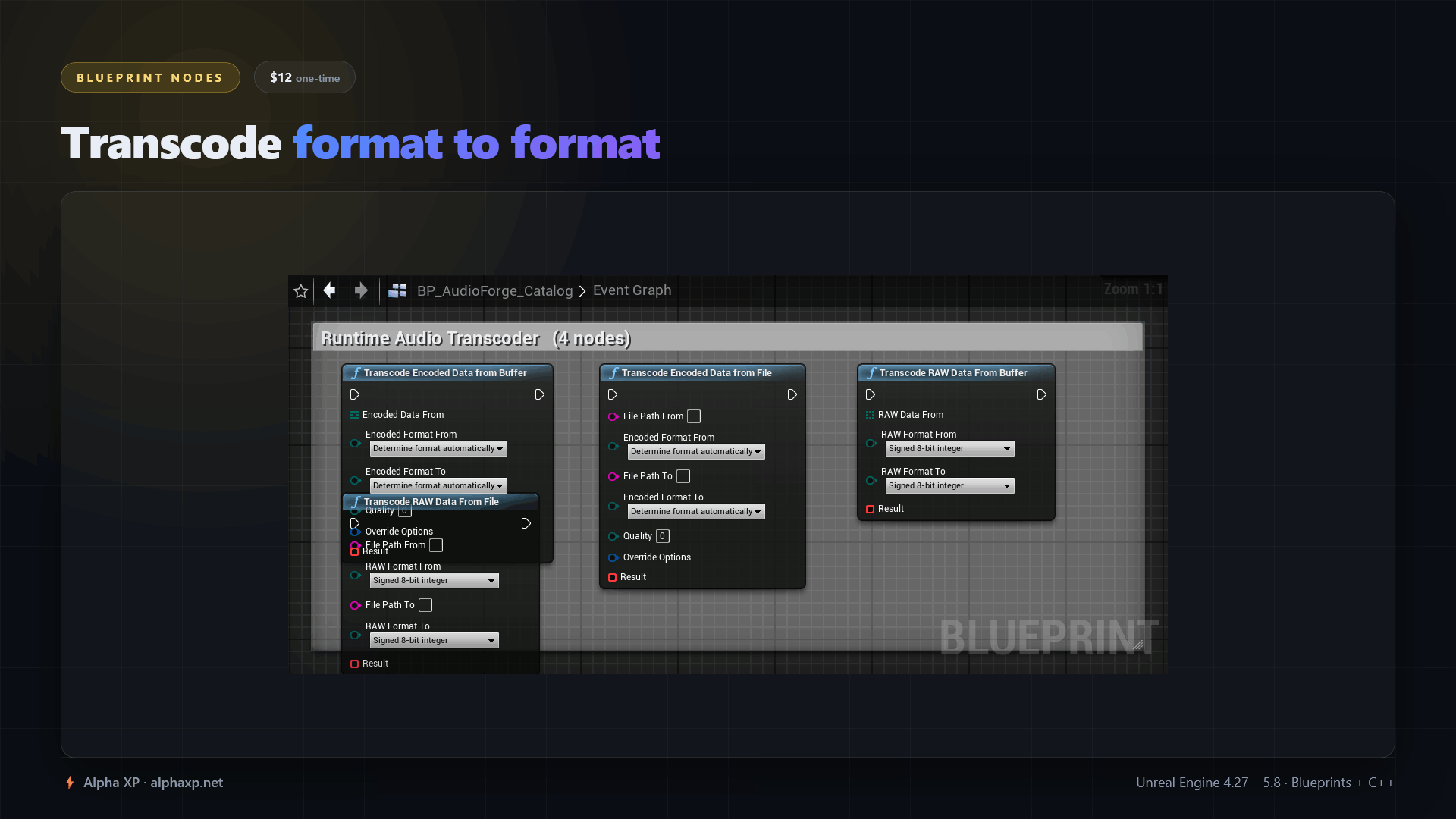Select the Transcode RAW Data From File node title
The image size is (1456, 819).
(431, 502)
